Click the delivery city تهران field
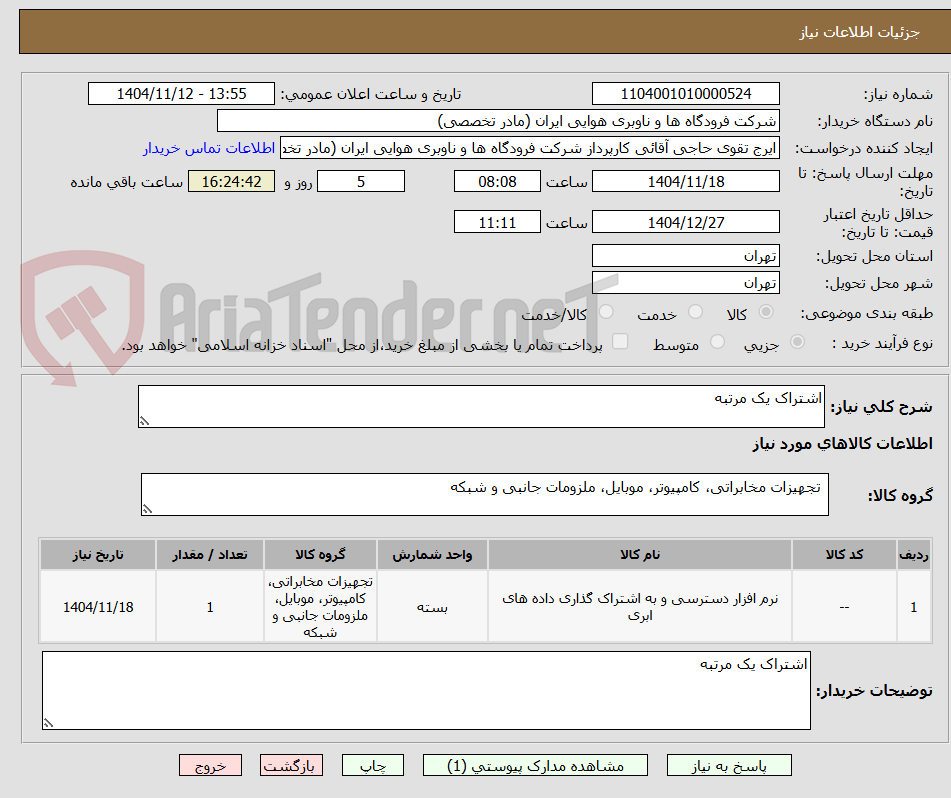This screenshot has width=951, height=798. point(685,283)
